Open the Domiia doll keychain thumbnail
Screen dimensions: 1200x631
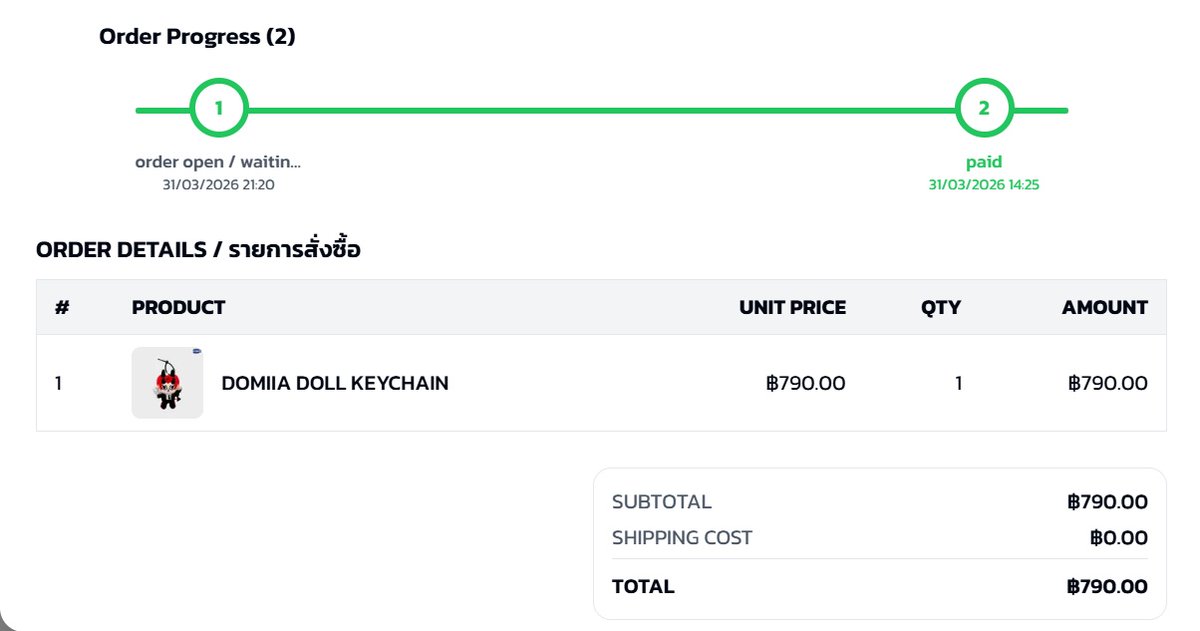167,383
